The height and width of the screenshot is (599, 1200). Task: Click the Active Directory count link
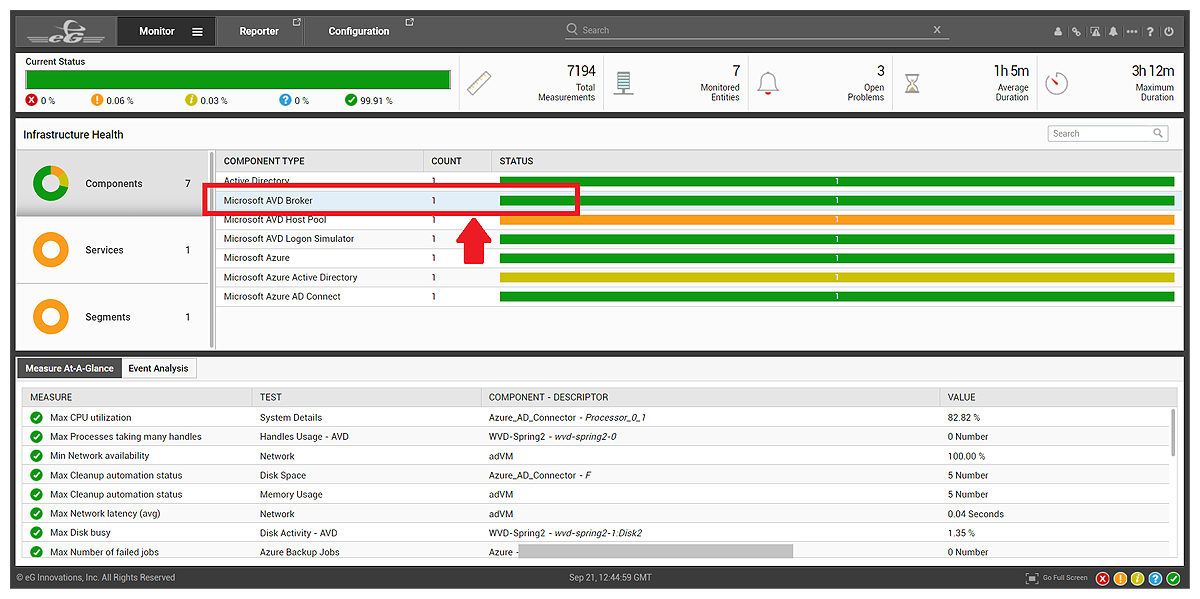pos(434,181)
